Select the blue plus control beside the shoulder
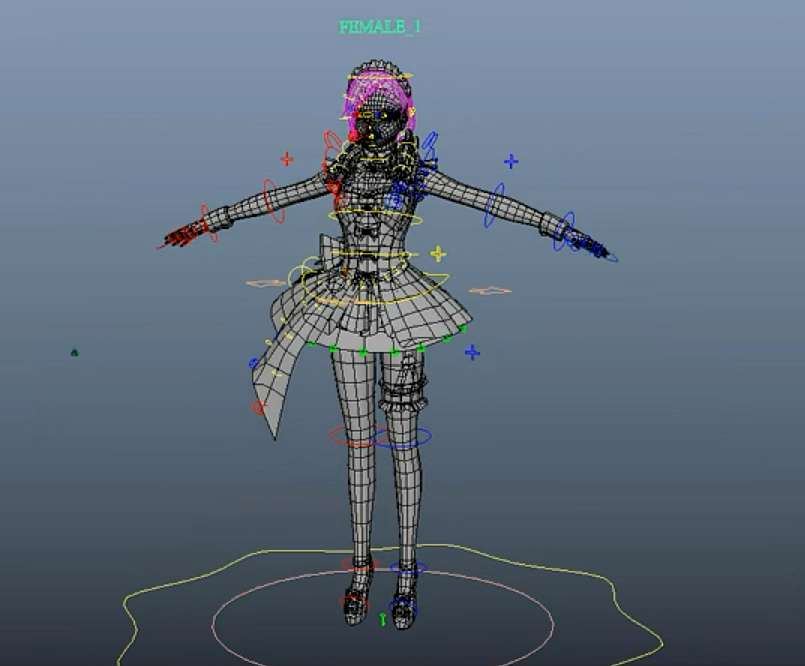 511,162
